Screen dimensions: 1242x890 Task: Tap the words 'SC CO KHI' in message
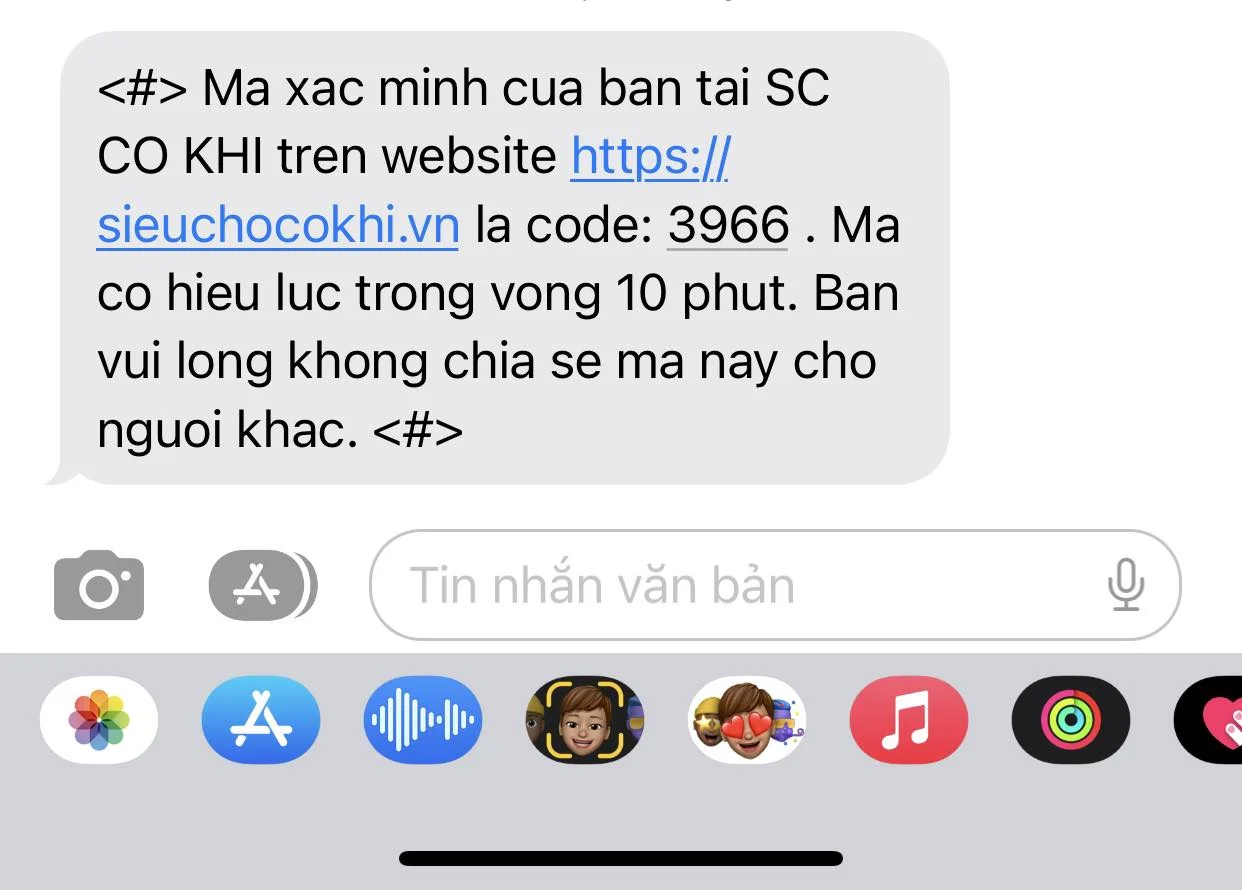(x=465, y=122)
